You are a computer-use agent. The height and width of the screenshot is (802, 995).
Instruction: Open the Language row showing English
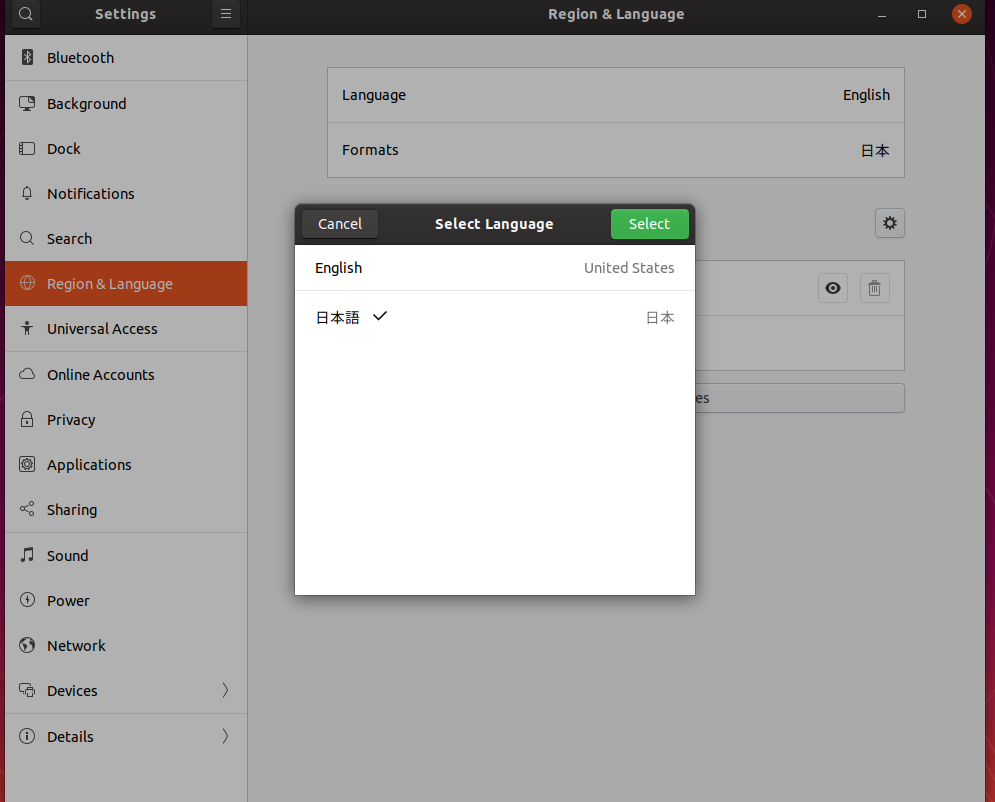click(616, 95)
